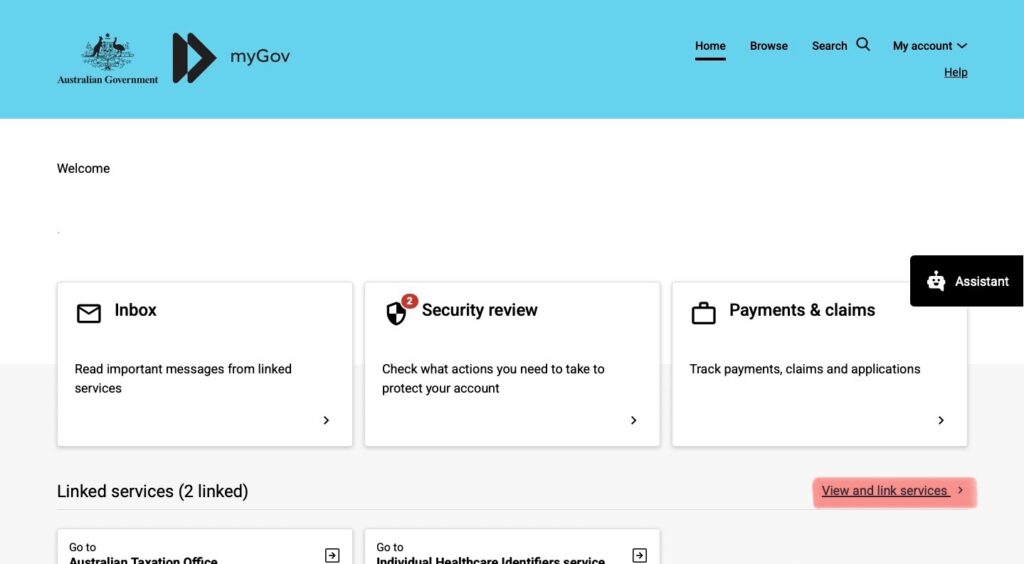The image size is (1024, 564).
Task: Go to Individual Healthcare Identifiers service
Action: tap(512, 548)
